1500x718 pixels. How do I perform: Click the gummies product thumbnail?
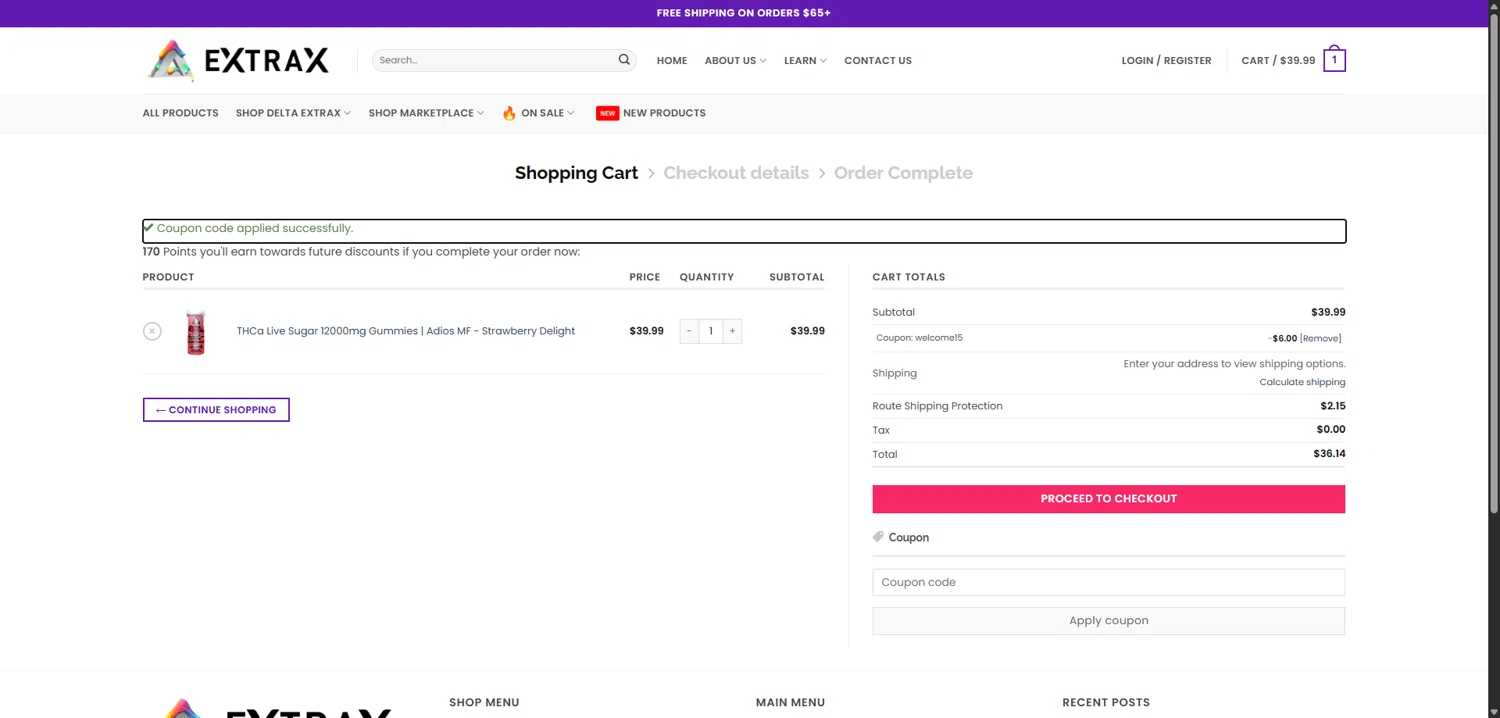[196, 332]
